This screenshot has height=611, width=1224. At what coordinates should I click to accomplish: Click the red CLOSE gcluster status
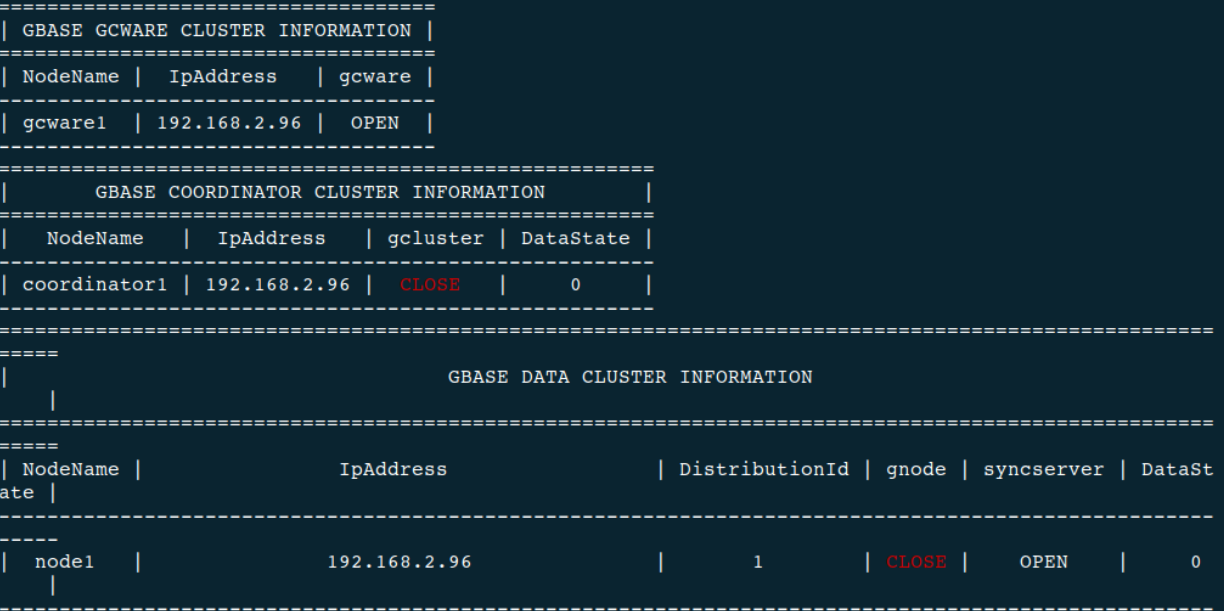point(430,284)
